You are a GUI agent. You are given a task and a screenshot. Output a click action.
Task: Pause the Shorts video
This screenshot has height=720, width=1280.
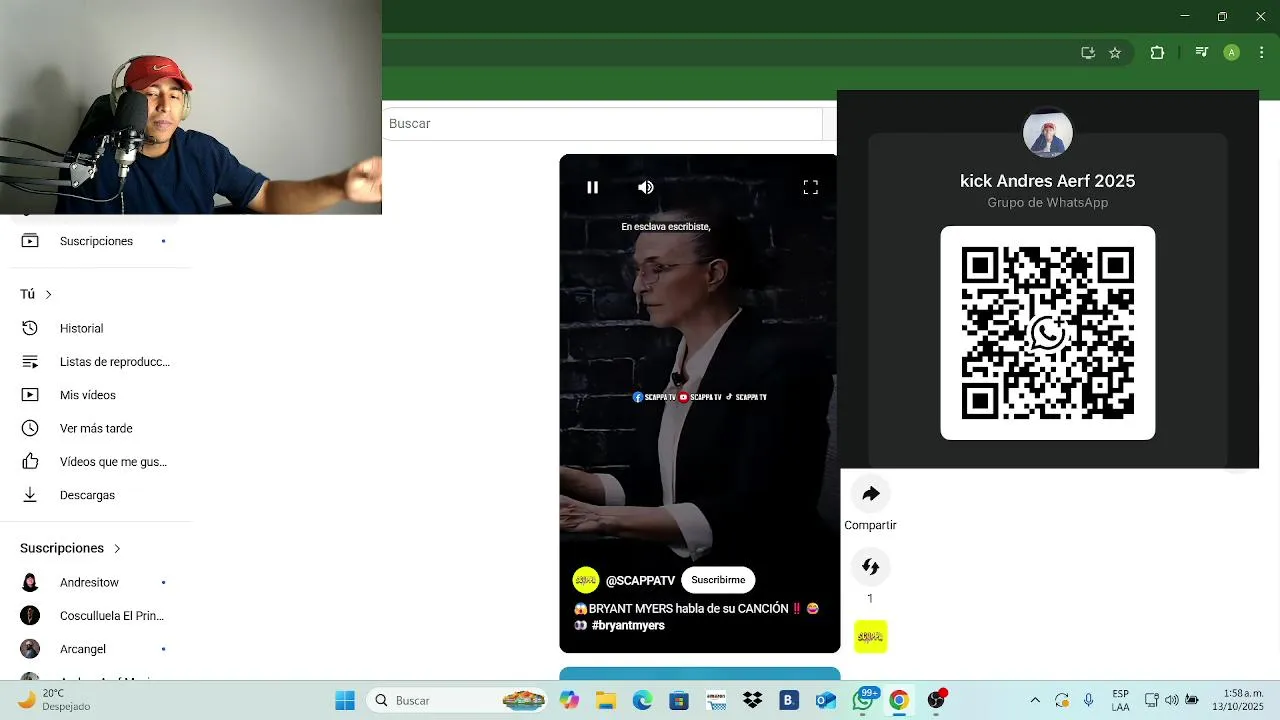coord(592,187)
